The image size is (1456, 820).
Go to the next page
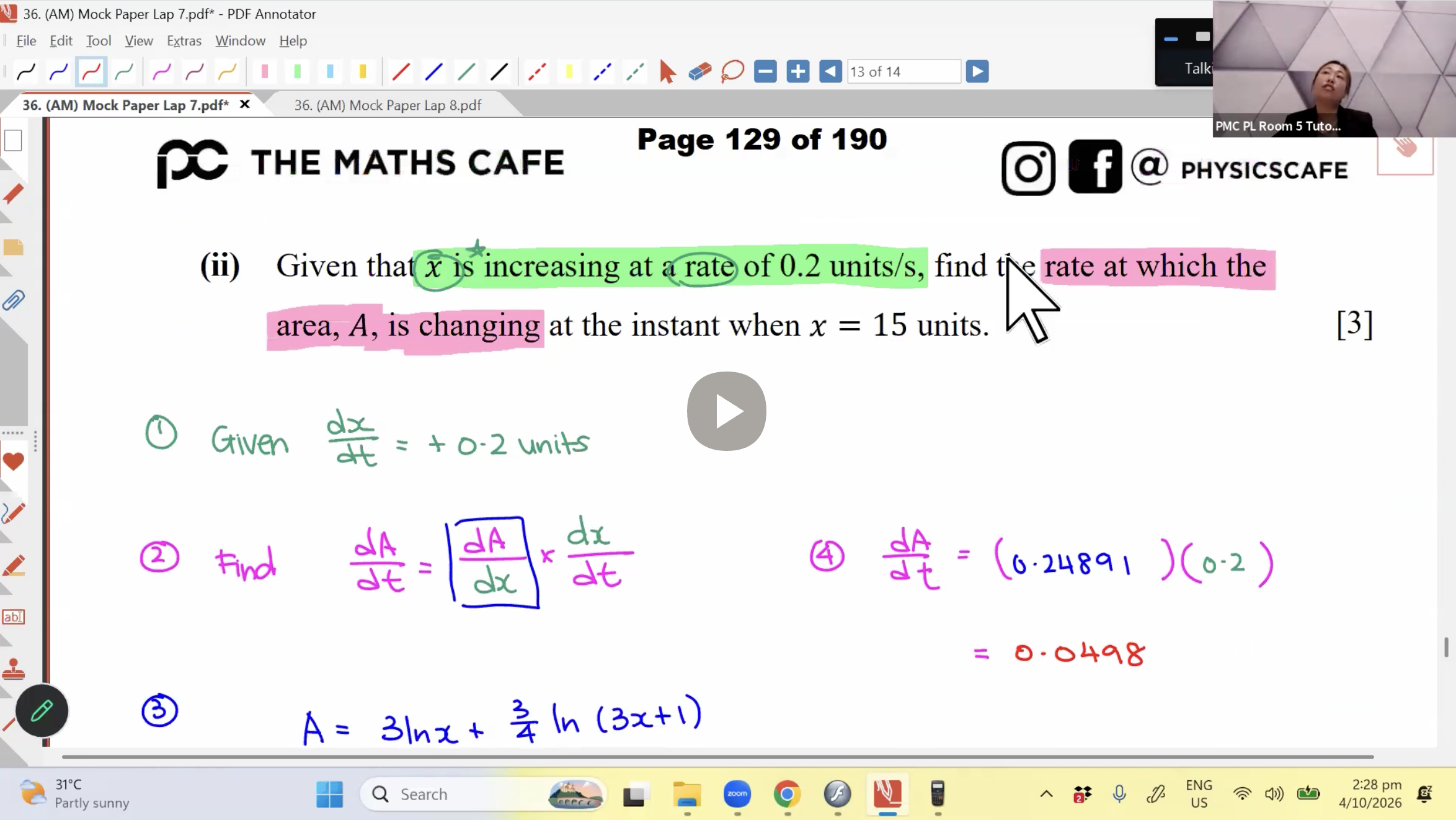[x=977, y=72]
